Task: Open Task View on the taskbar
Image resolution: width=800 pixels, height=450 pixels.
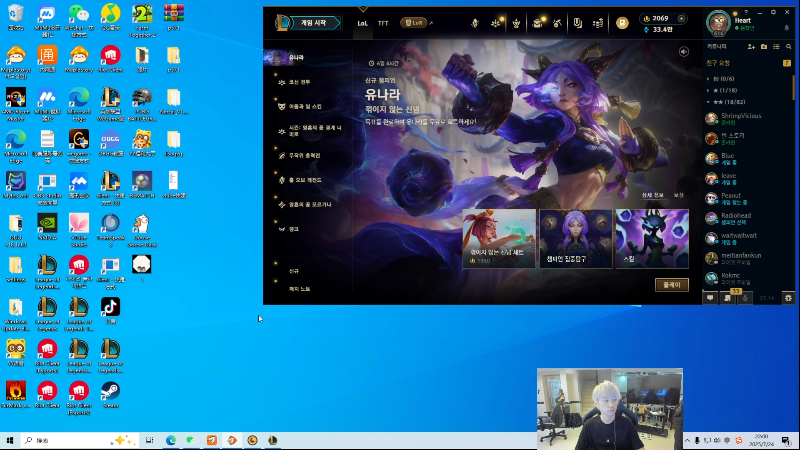Action: (x=149, y=440)
